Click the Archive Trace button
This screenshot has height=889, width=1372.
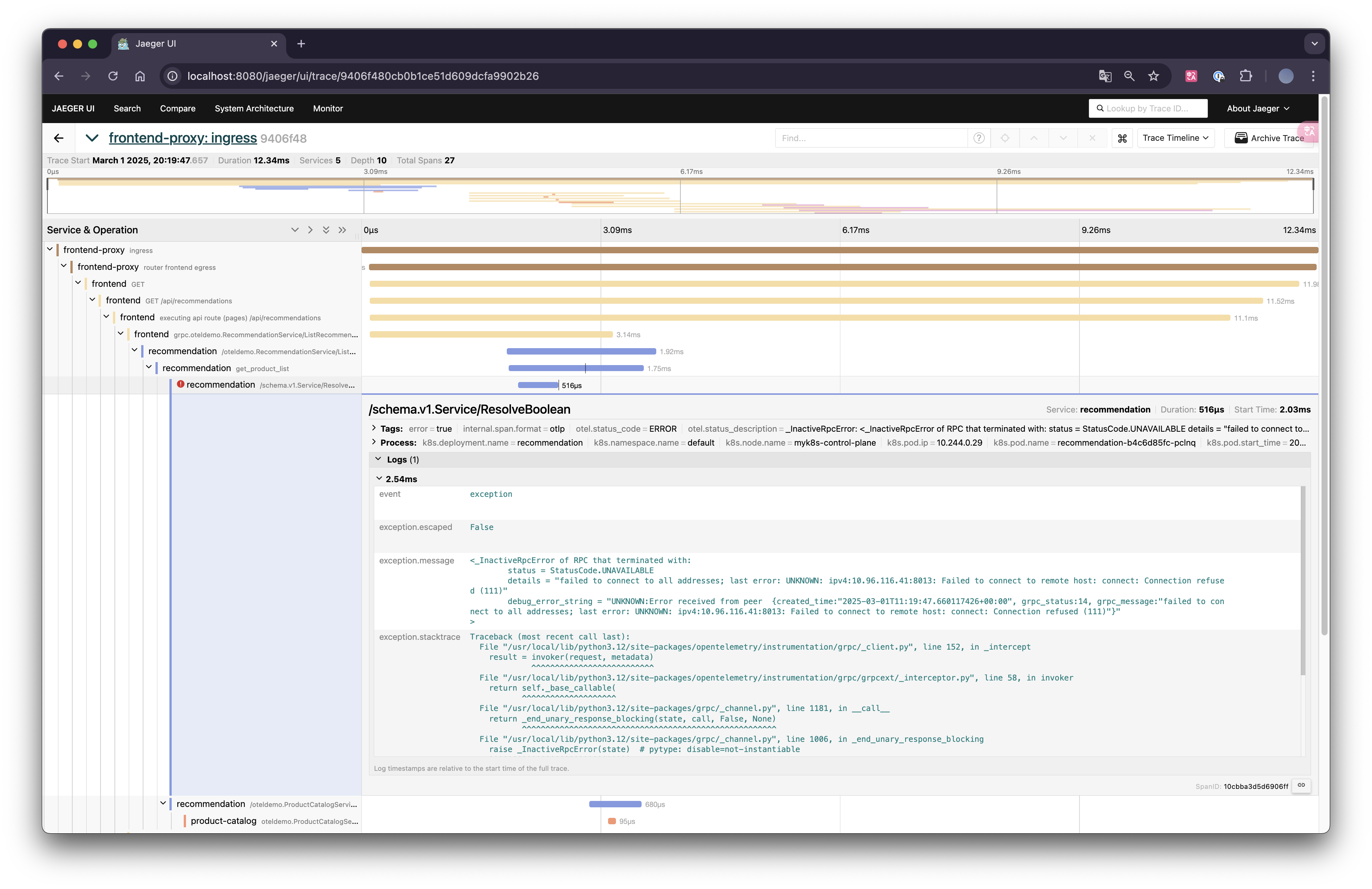1269,138
